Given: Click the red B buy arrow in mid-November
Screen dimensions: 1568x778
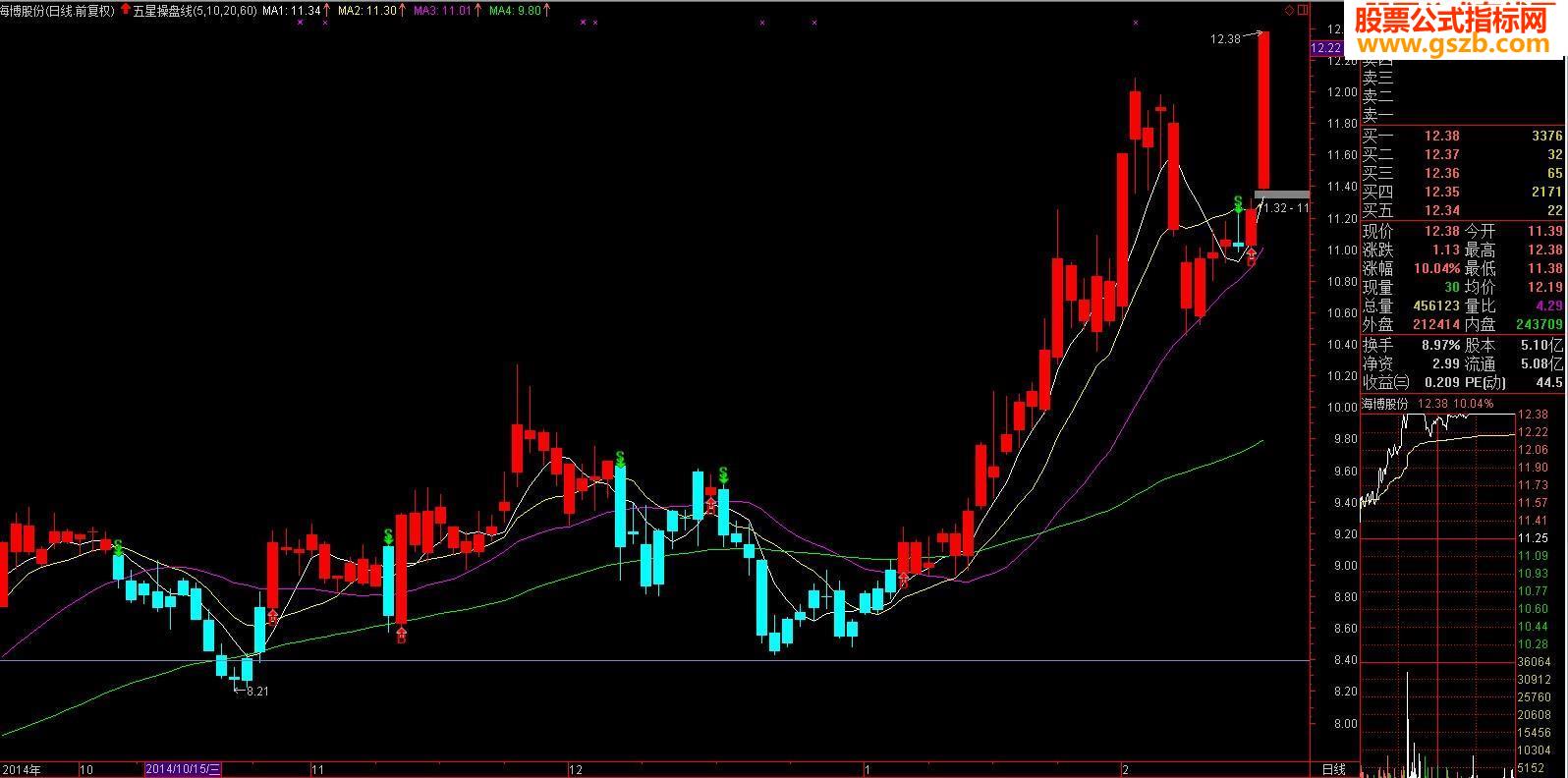Looking at the screenshot, I should [401, 634].
